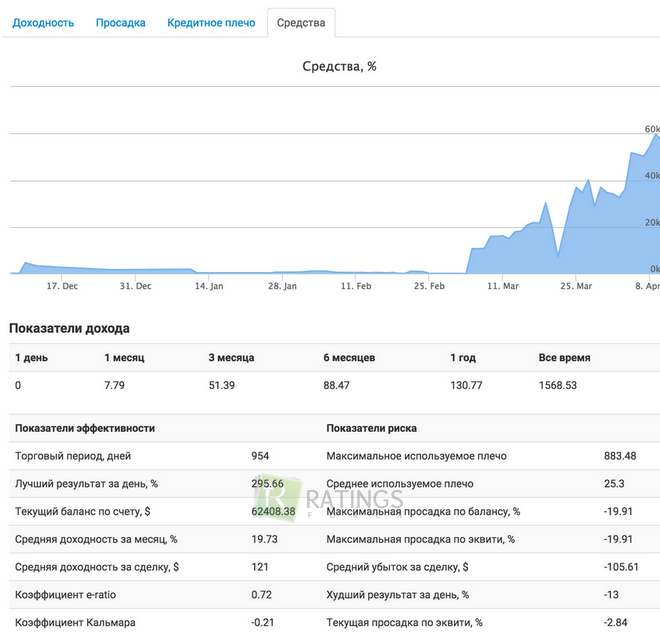Click 'Лучший результат за день, %' label
This screenshot has height=634, width=660.
(x=86, y=484)
